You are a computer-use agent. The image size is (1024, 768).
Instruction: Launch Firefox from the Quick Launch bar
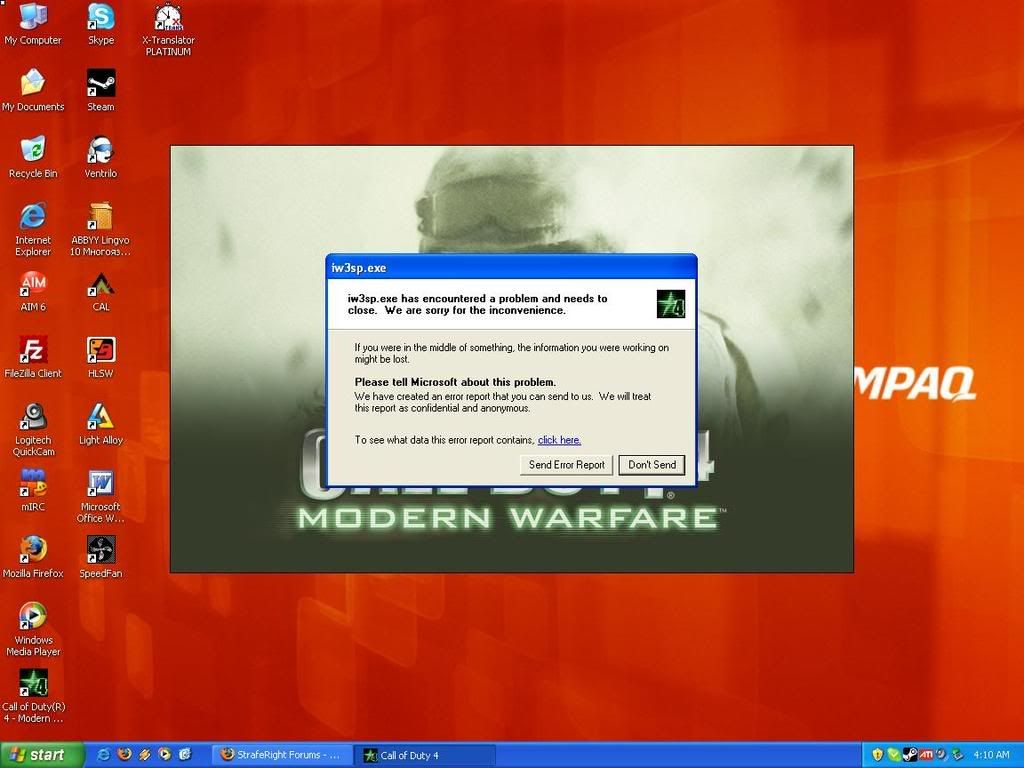(124, 755)
